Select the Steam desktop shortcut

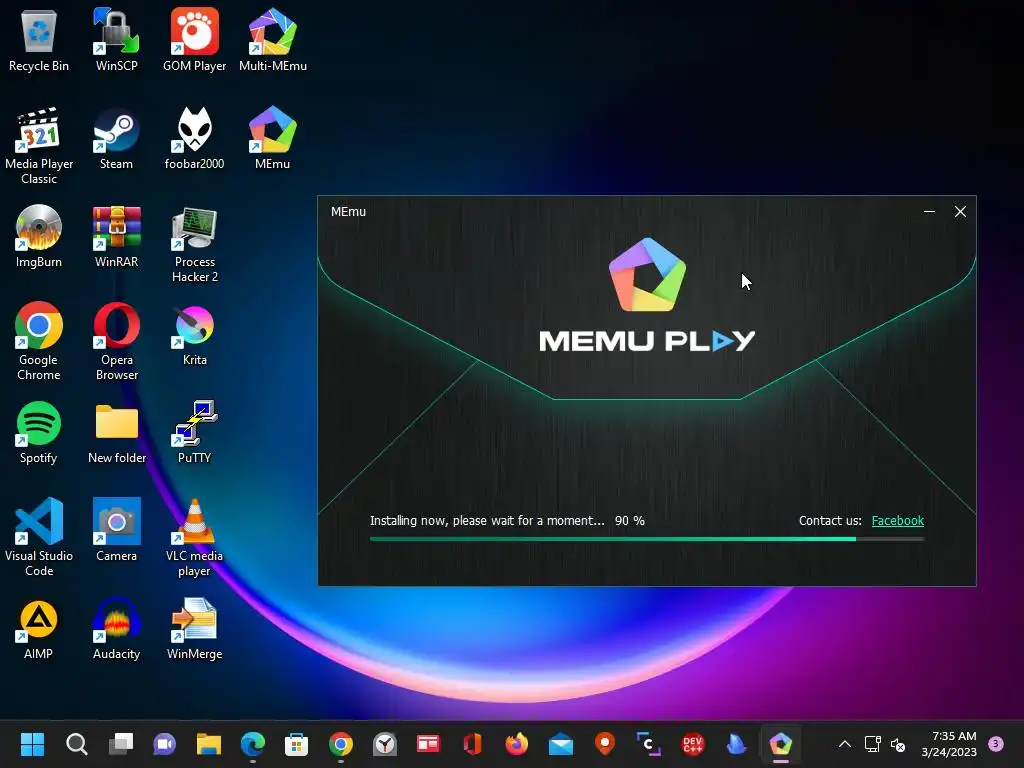click(x=116, y=138)
